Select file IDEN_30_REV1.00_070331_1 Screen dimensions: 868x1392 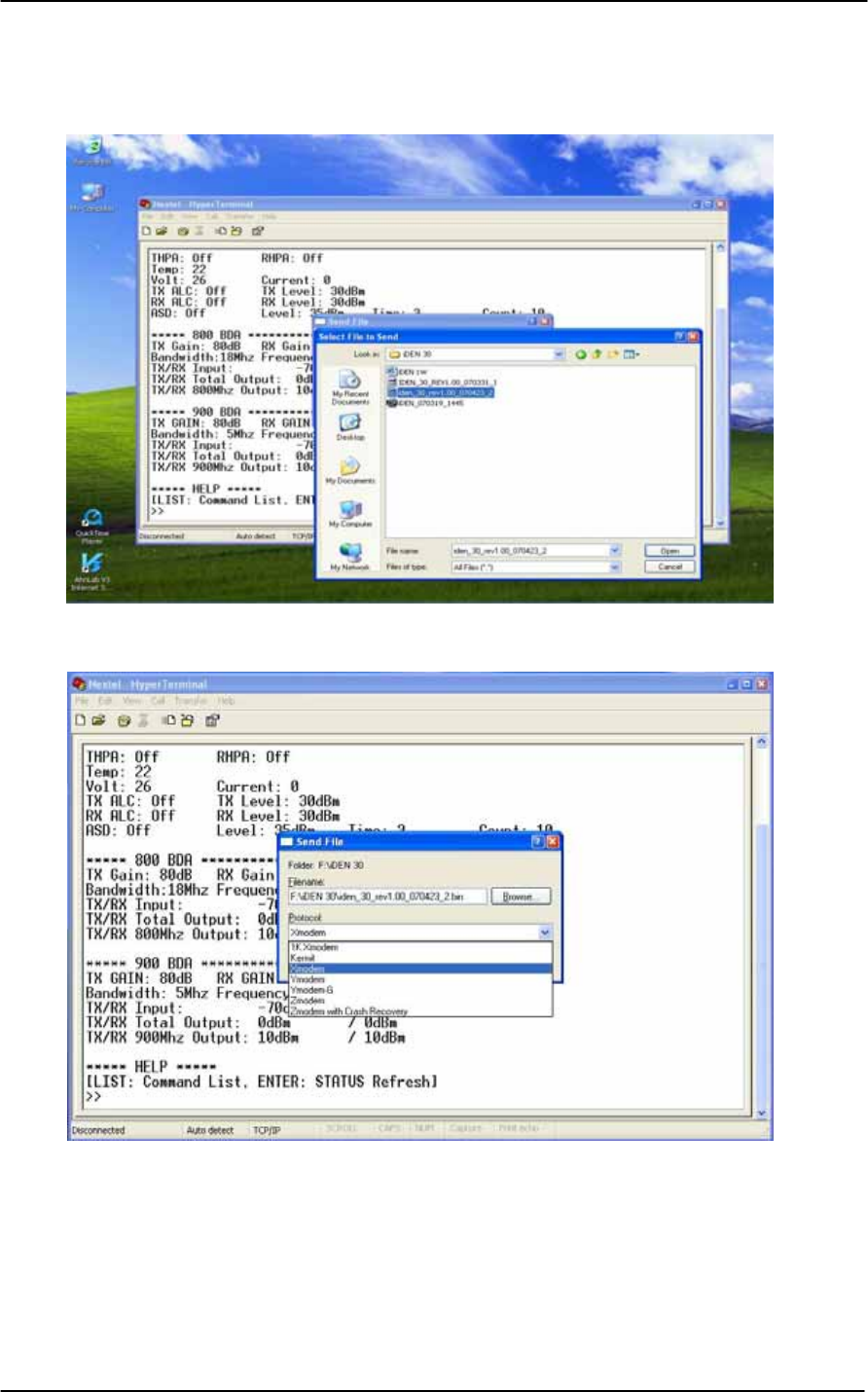pyautogui.click(x=441, y=383)
